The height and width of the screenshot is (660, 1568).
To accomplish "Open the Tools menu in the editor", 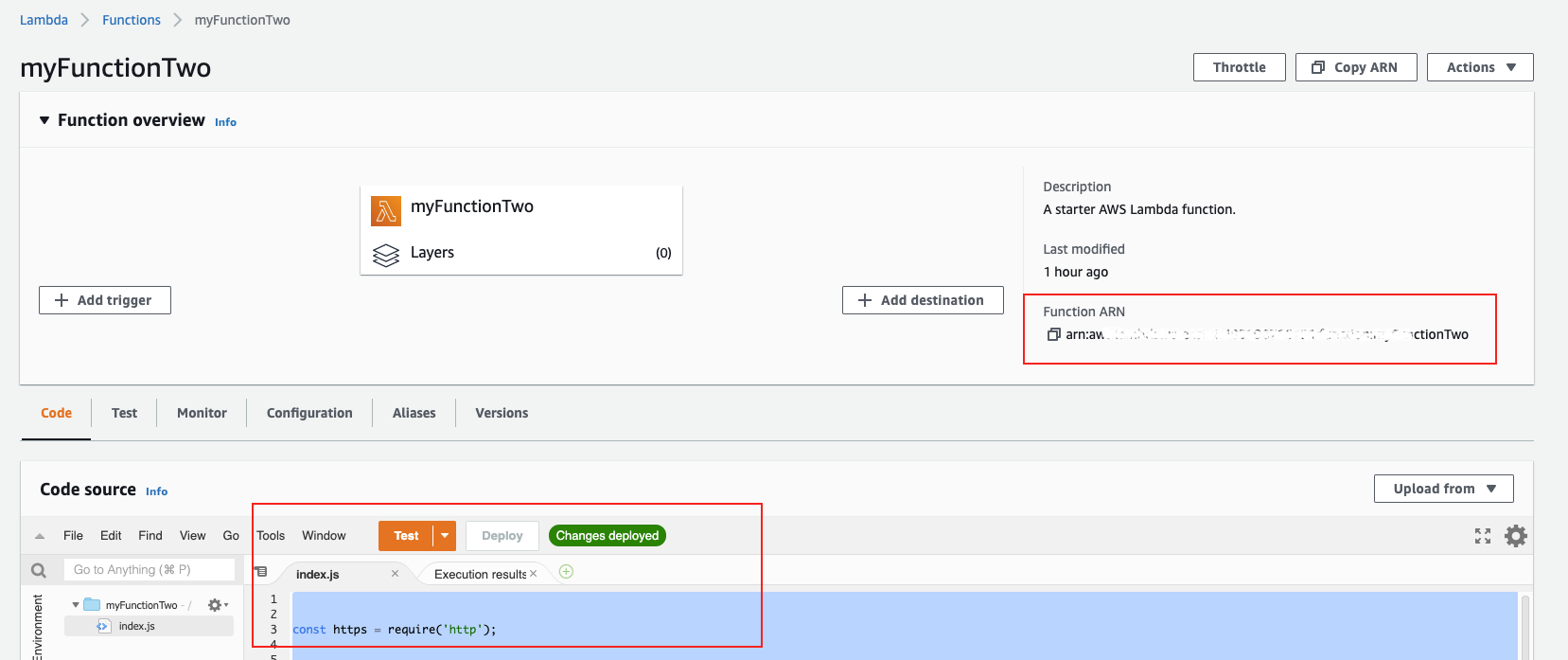I will [x=271, y=536].
